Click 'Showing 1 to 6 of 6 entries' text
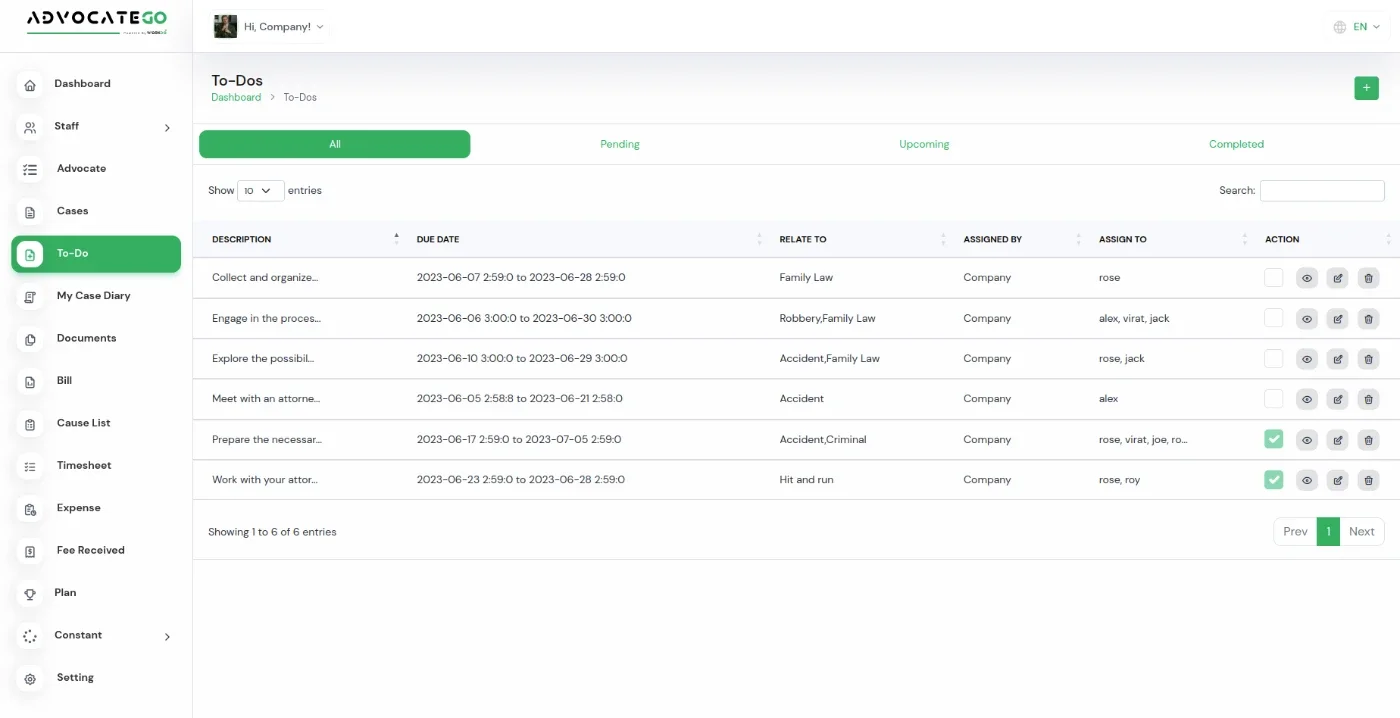The image size is (1400, 718). (x=272, y=532)
